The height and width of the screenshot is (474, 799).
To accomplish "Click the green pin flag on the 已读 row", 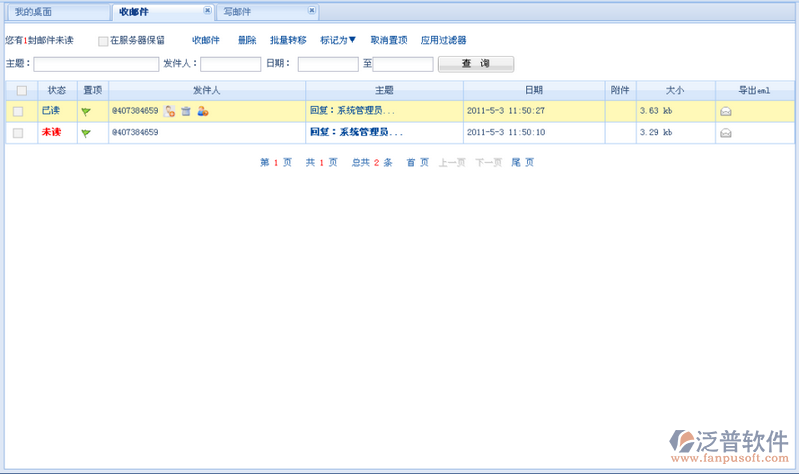I will [86, 111].
